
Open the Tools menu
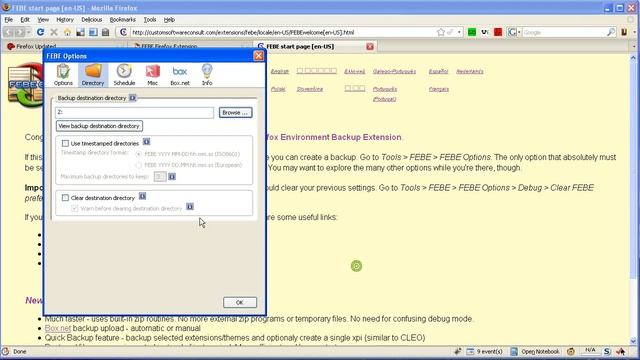(150, 20)
